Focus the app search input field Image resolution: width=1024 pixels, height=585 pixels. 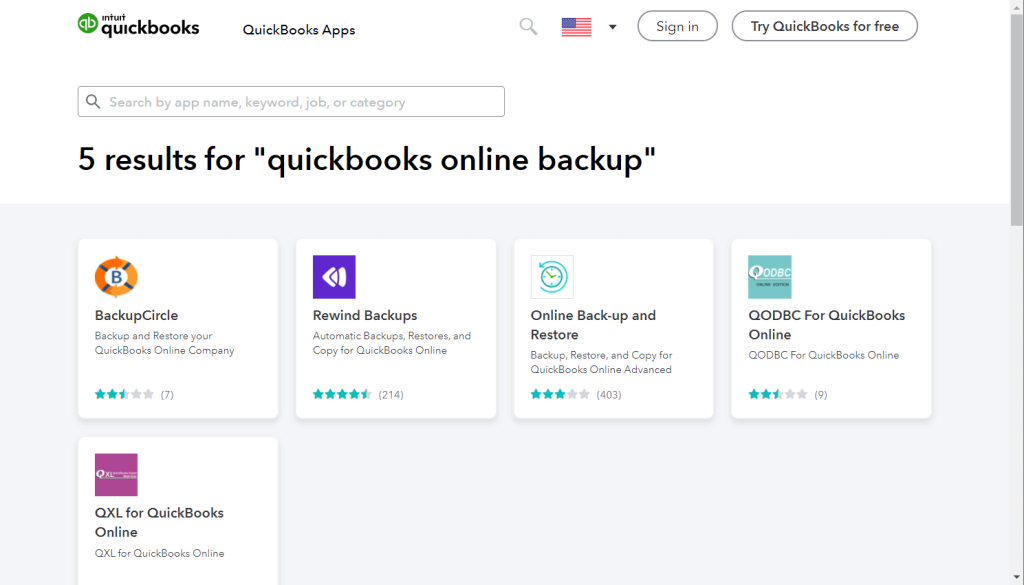coord(291,102)
